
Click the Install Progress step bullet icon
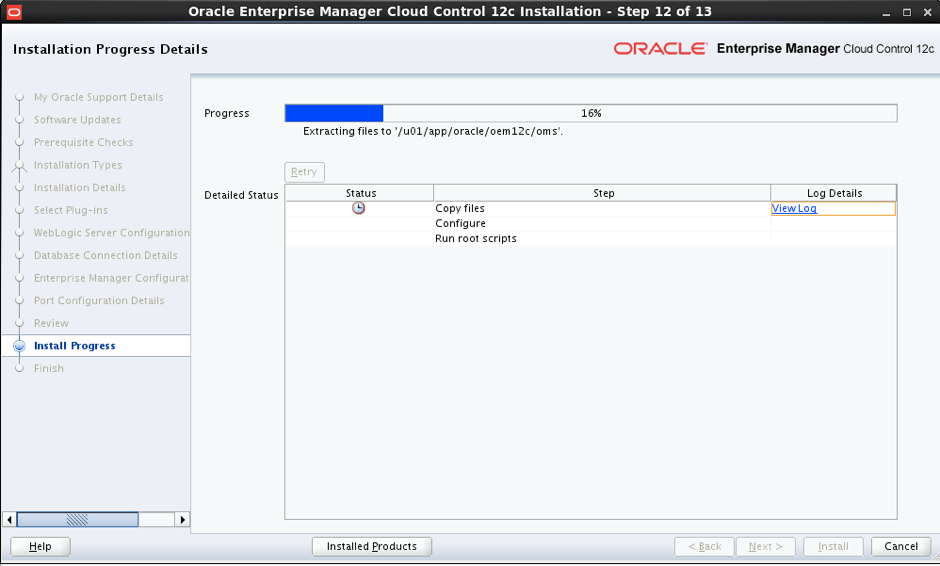19,346
